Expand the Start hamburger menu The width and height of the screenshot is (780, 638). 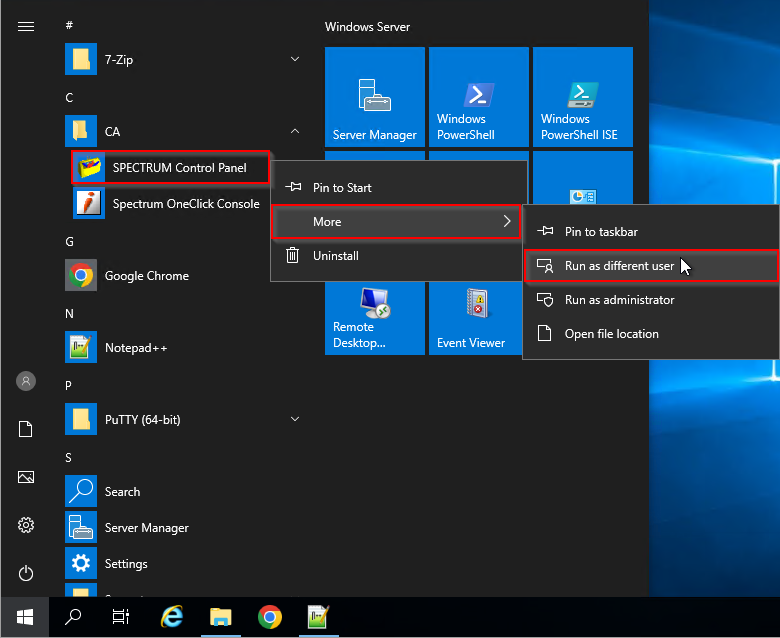pos(26,27)
